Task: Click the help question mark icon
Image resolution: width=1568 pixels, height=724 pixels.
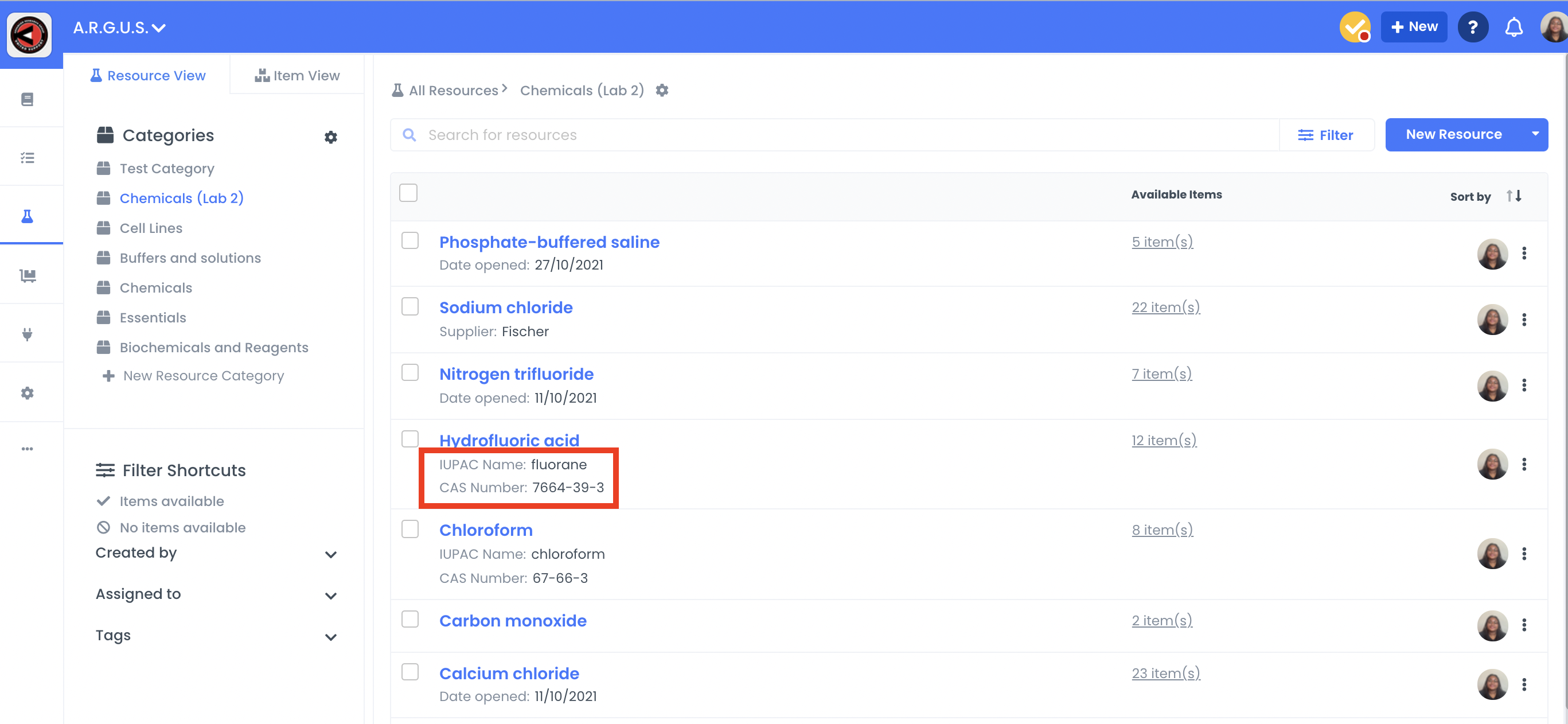Action: 1472,28
